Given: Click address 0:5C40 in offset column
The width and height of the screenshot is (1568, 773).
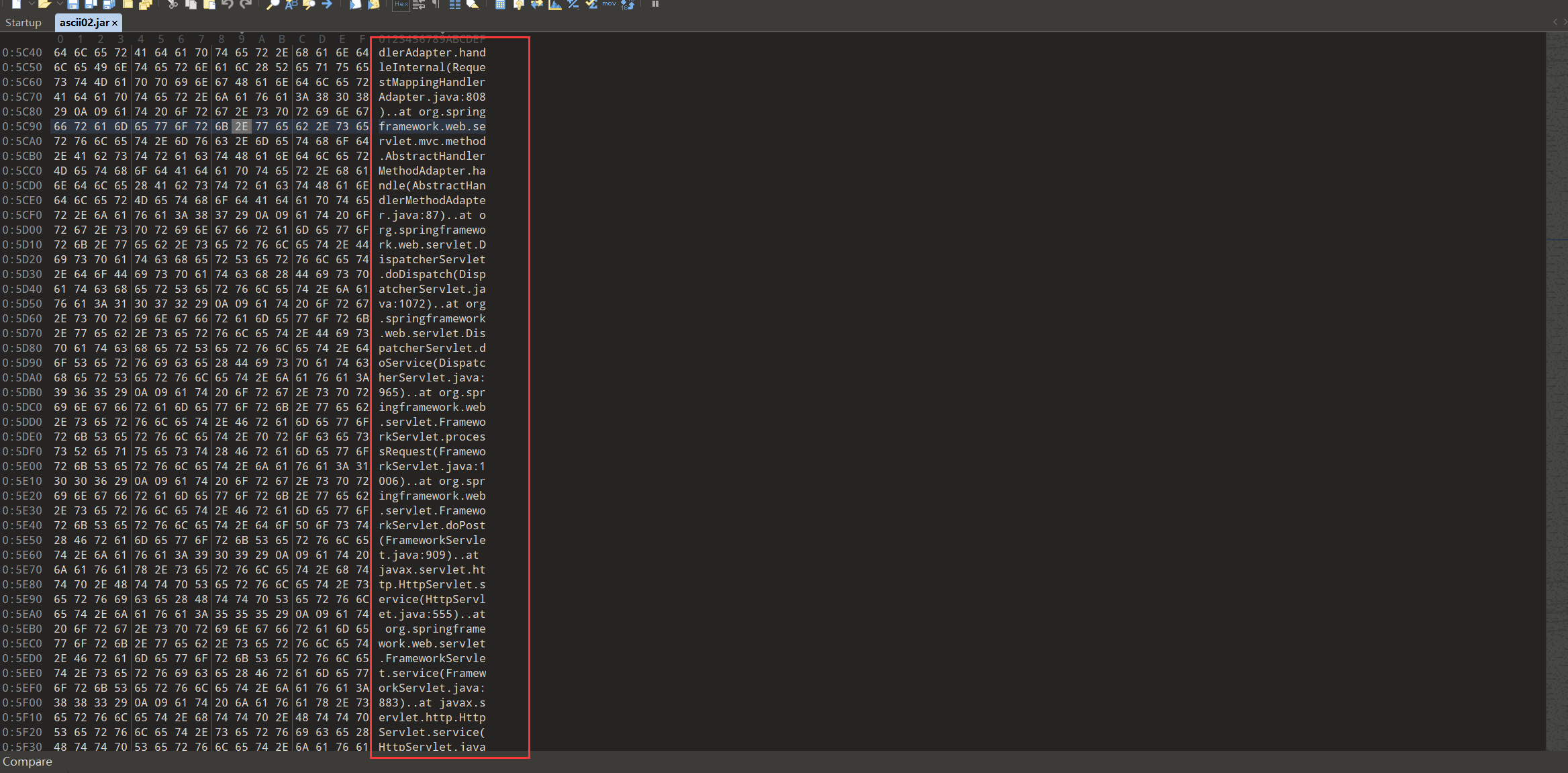Looking at the screenshot, I should (22, 52).
